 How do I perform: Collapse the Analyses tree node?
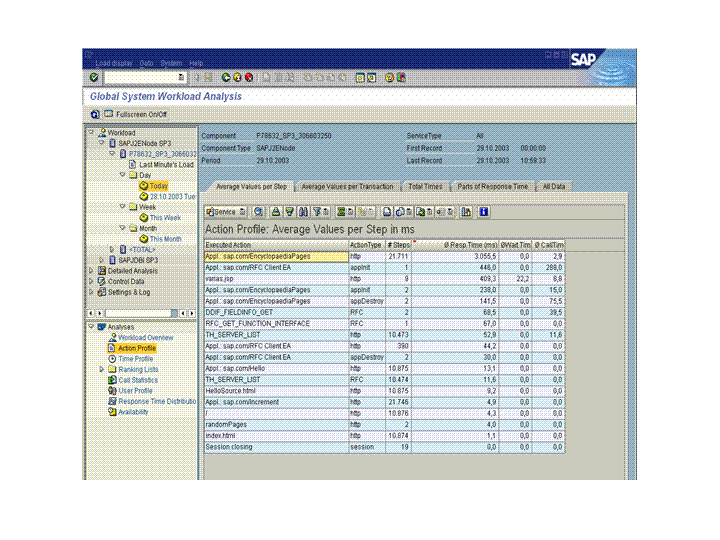[91, 326]
